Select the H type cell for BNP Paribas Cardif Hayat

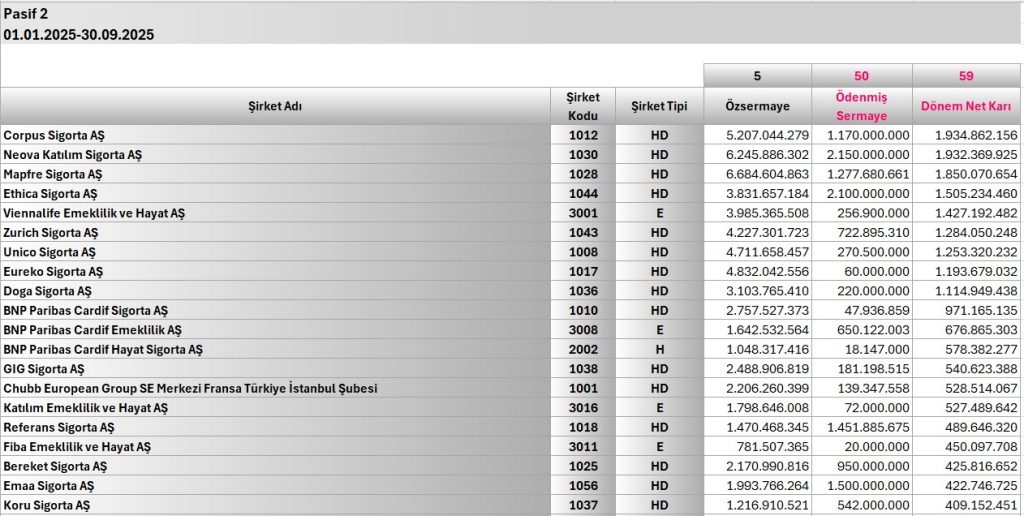coord(659,350)
